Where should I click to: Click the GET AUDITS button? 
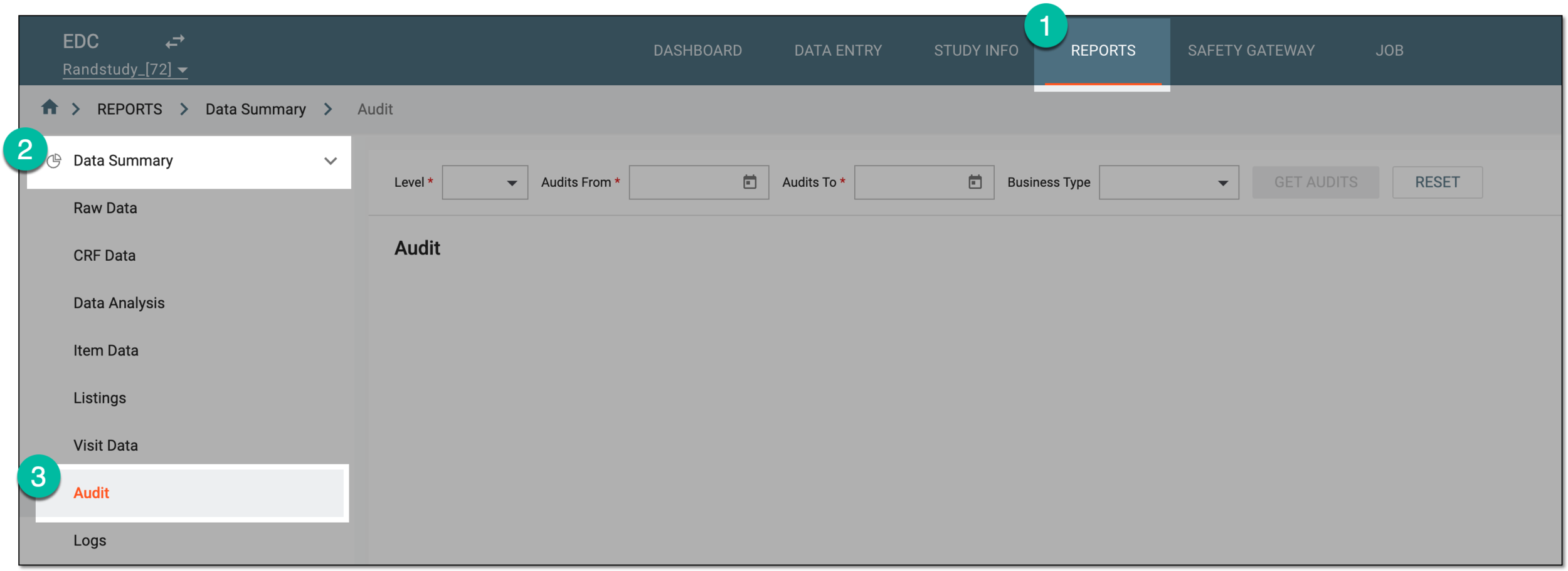point(1315,182)
